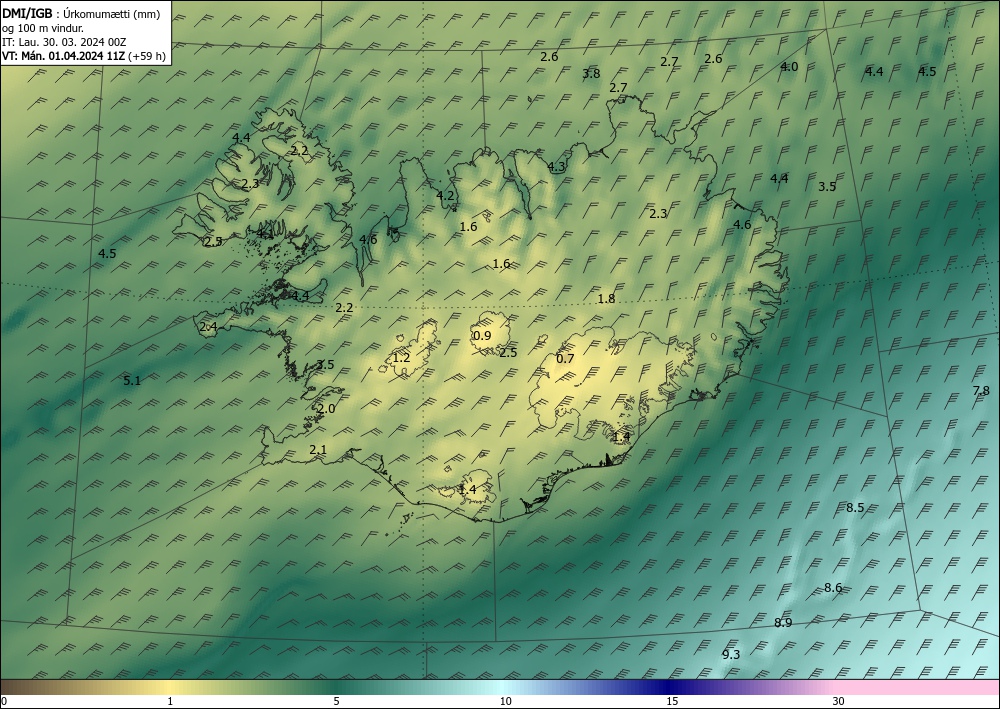
Task: Select the 'IT: Lau. 30. 03. 2024 00Z' line
Action: tap(64, 42)
